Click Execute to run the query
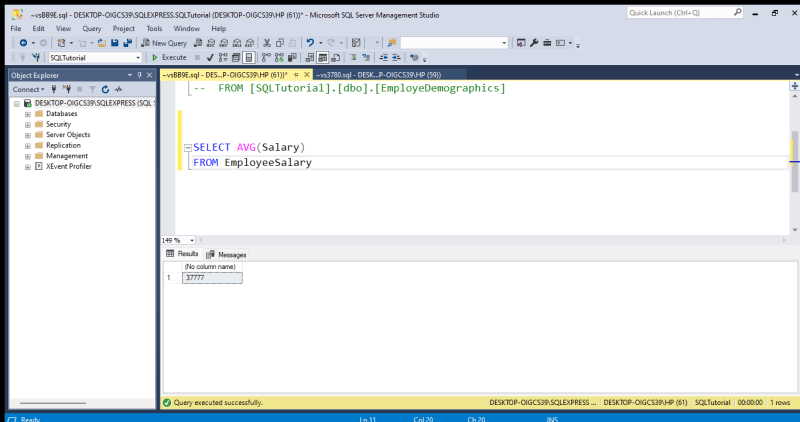Viewport: 800px width, 422px height. (x=169, y=58)
